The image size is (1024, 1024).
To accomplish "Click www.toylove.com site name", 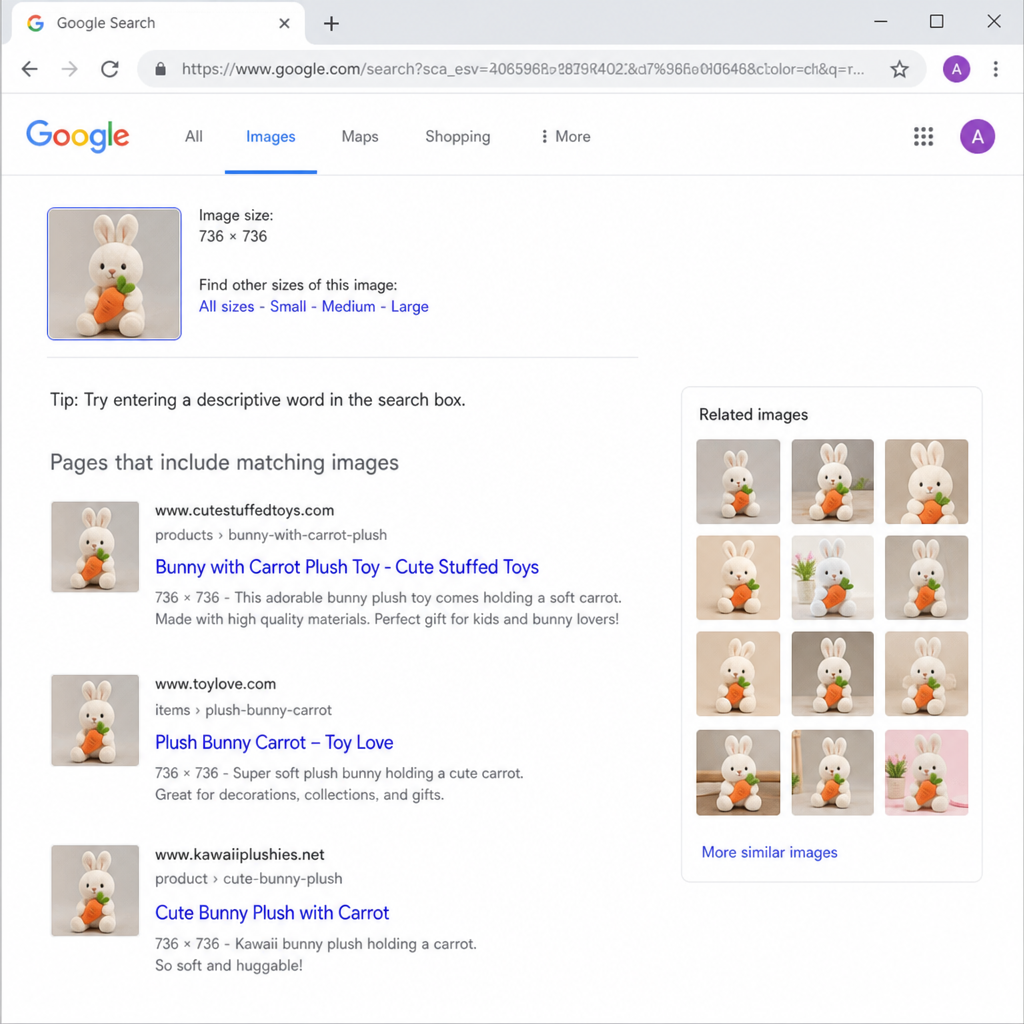I will [216, 684].
